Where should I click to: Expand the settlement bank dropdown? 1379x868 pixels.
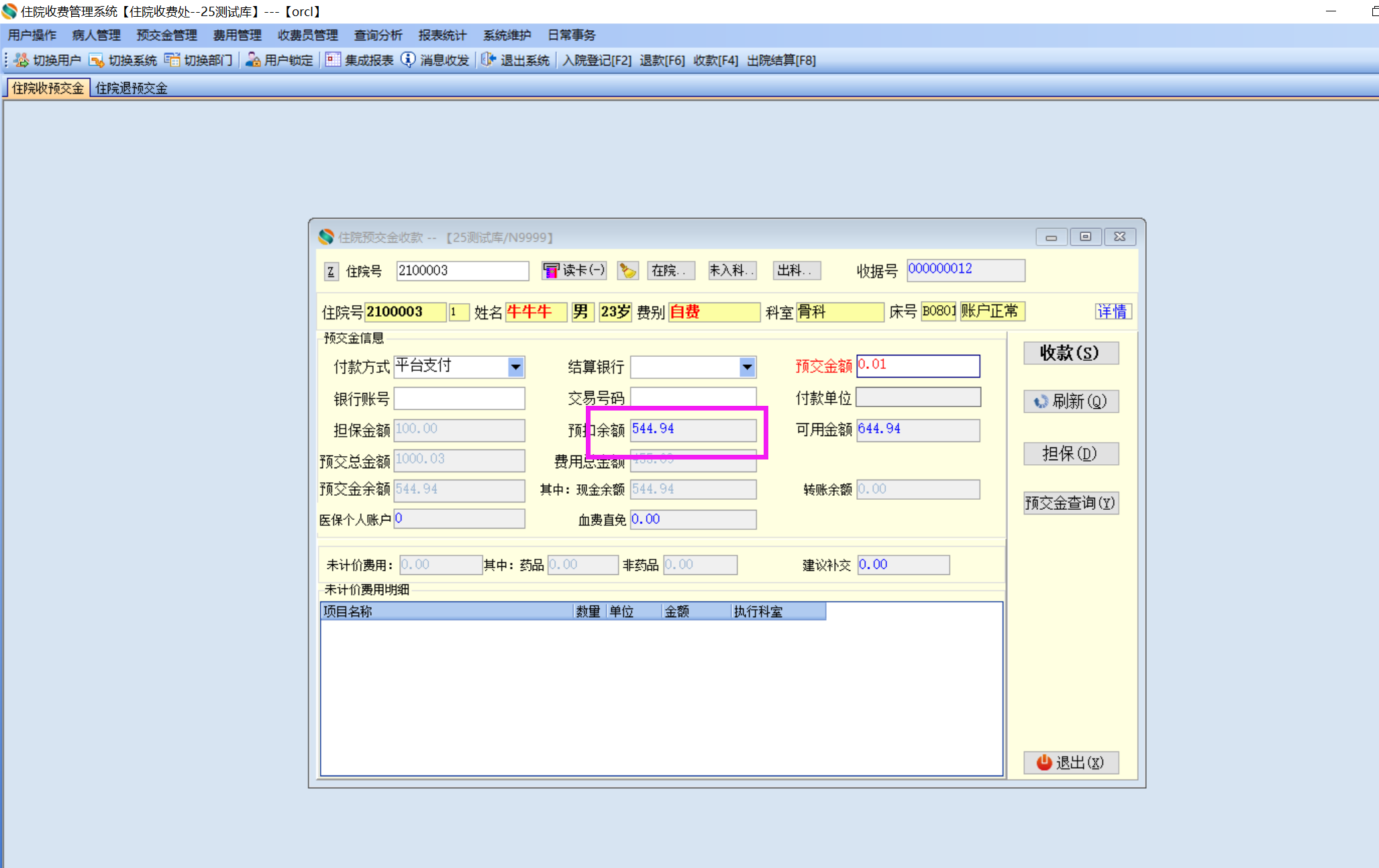point(747,367)
